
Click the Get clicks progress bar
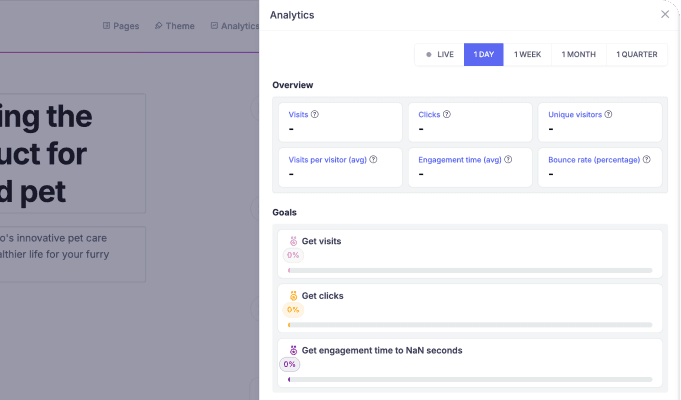coord(470,325)
